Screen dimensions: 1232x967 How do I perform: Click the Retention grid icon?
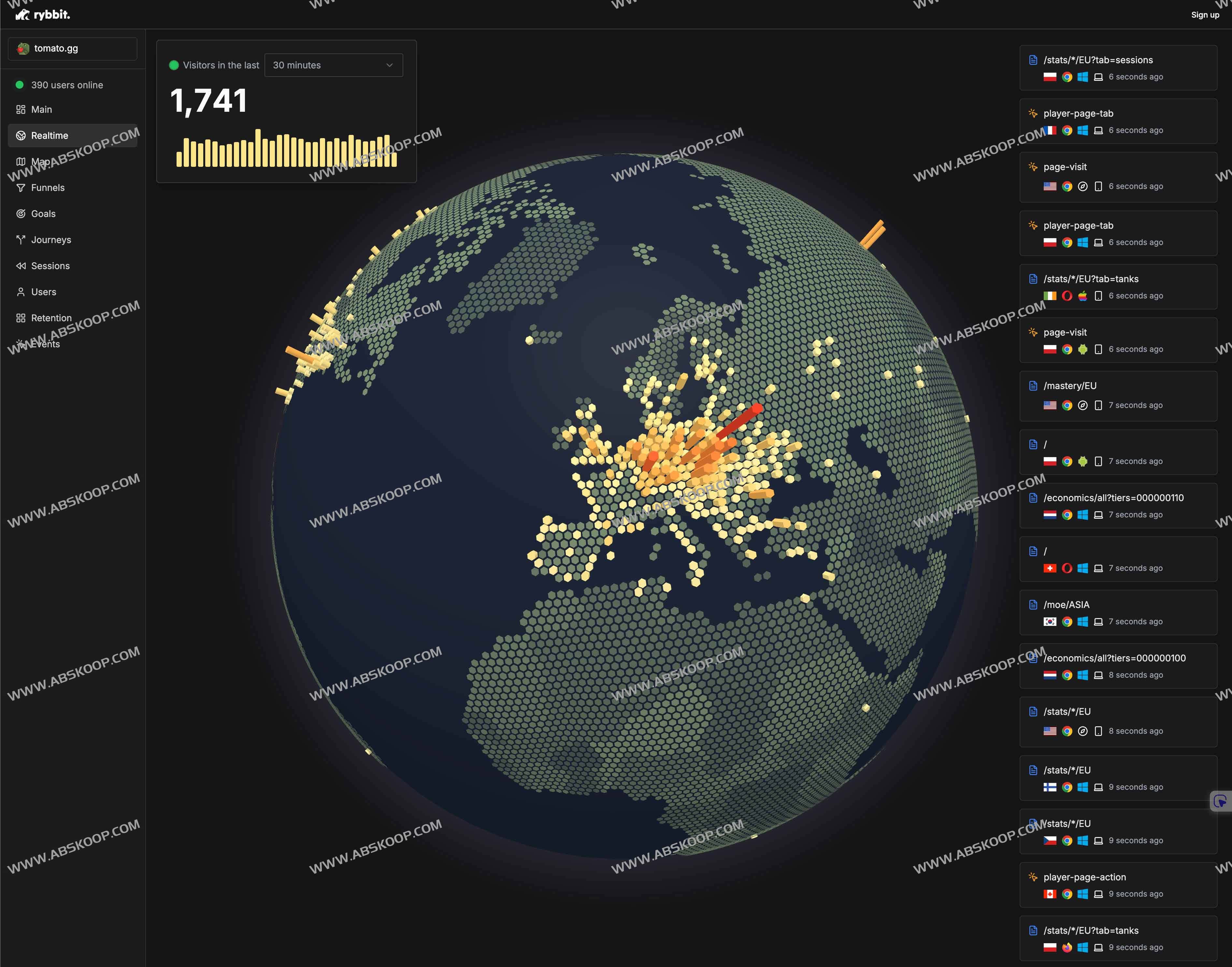(21, 318)
